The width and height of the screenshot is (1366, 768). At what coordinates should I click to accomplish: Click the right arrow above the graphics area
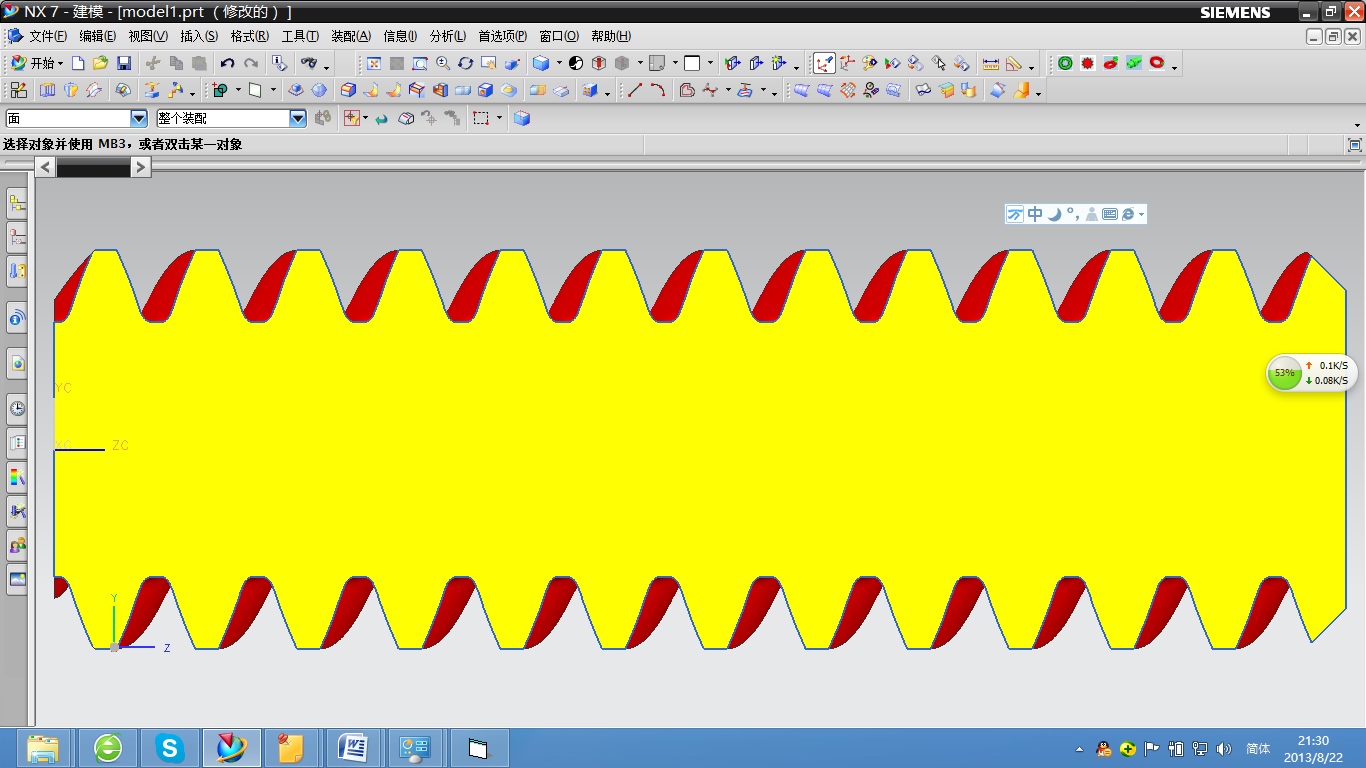tap(141, 167)
